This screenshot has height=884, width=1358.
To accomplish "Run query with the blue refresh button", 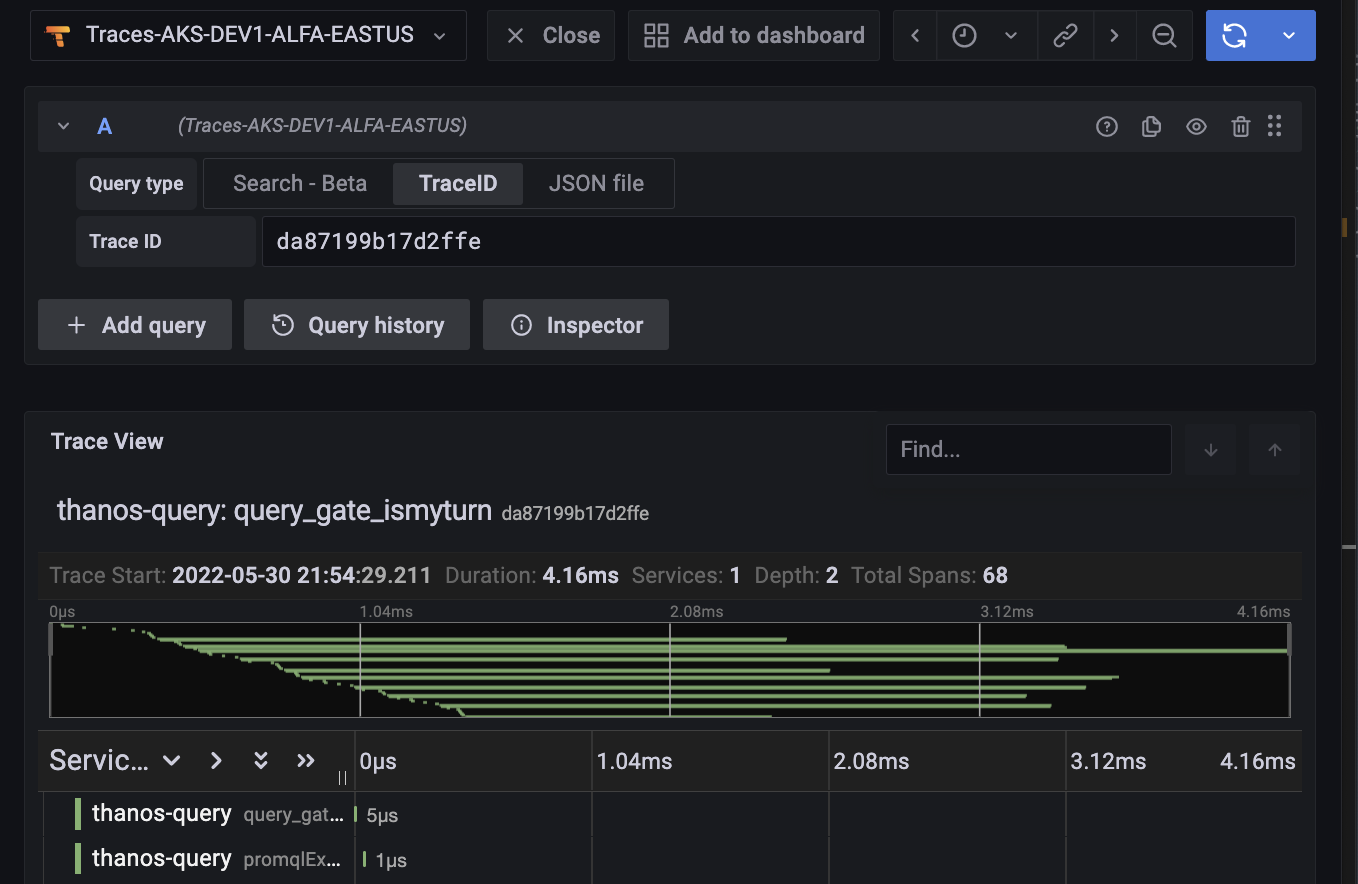I will [x=1235, y=35].
